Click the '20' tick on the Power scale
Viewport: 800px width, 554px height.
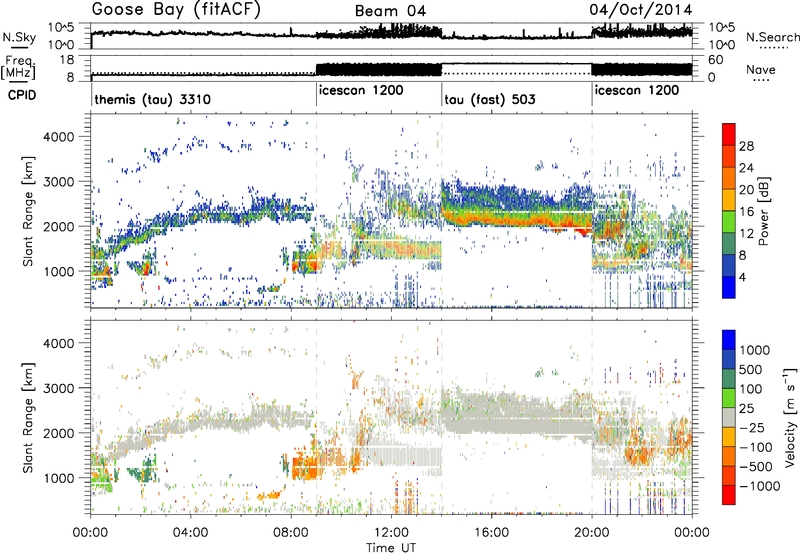(x=746, y=190)
